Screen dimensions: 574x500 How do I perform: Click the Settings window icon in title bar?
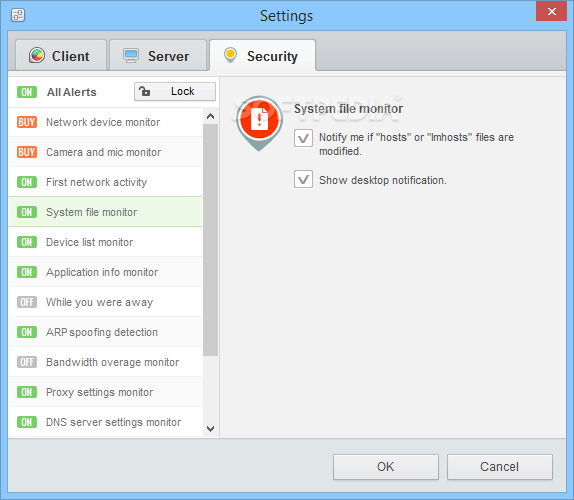tap(18, 15)
